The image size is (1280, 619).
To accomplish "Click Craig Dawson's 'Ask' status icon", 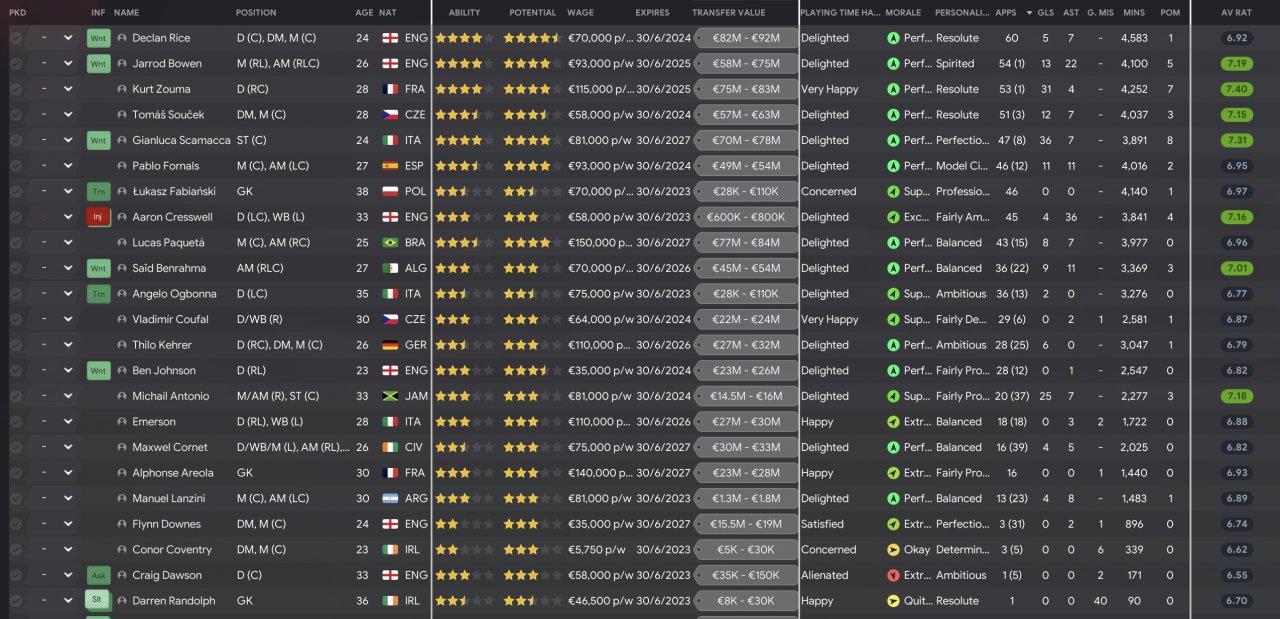I will (98, 575).
